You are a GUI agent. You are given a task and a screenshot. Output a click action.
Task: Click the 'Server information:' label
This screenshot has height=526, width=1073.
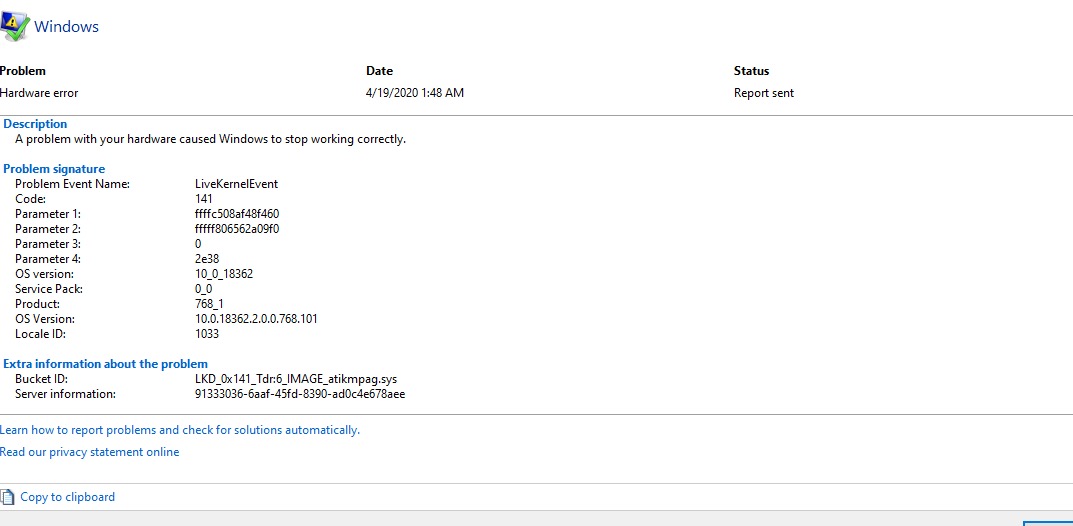65,394
